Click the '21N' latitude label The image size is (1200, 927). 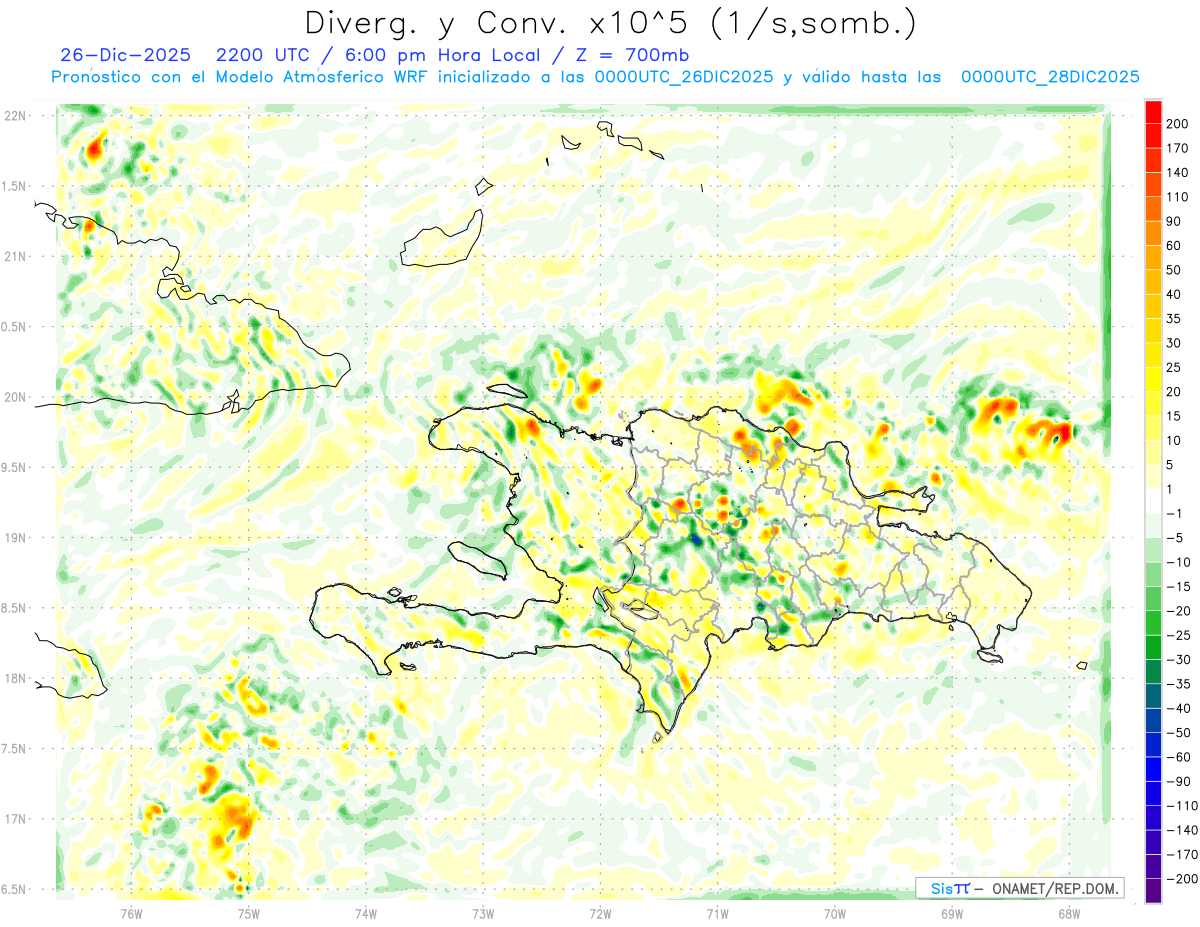pyautogui.click(x=14, y=256)
